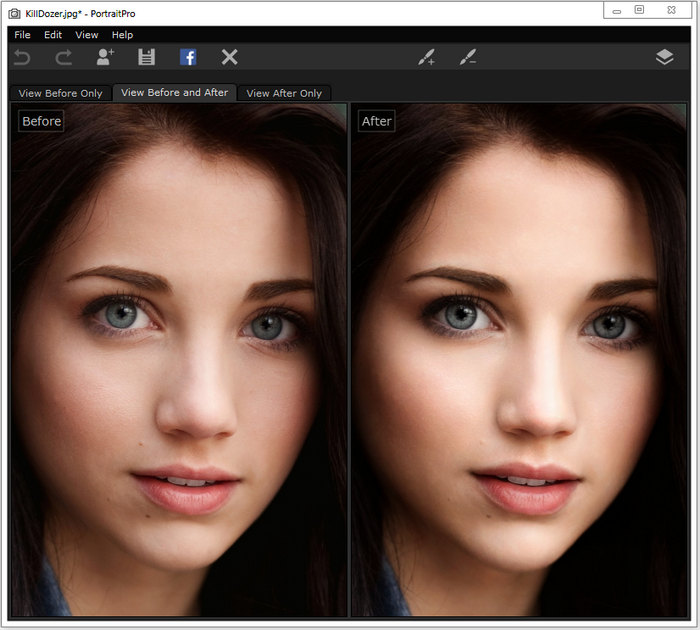The height and width of the screenshot is (630, 700).
Task: Click the camera icon in title bar
Action: tap(14, 14)
